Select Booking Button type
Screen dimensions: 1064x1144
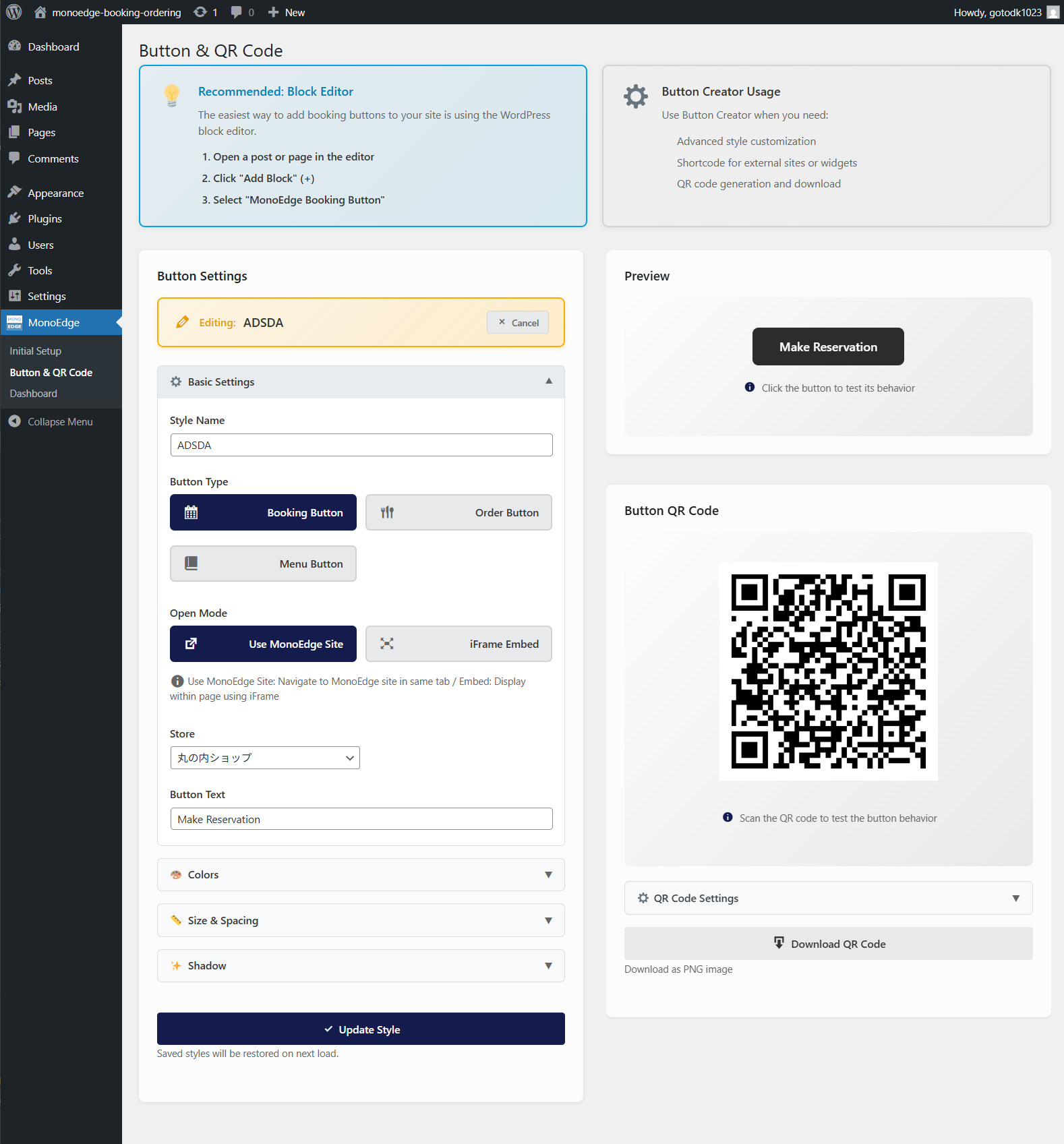pos(263,512)
